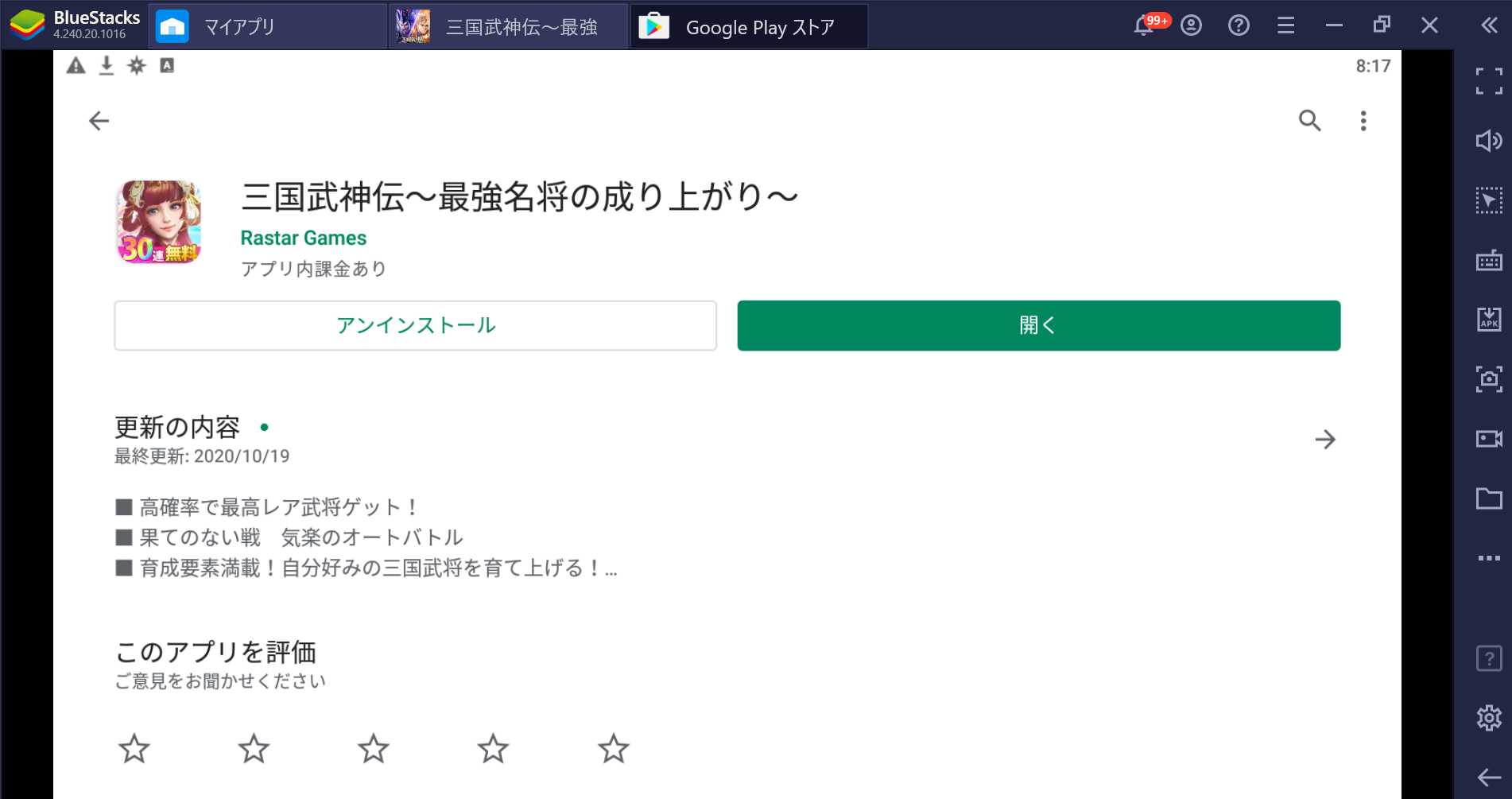Click the line 高確率で最高レア武将ゲット！
The image size is (1512, 799).
pyautogui.click(x=267, y=507)
